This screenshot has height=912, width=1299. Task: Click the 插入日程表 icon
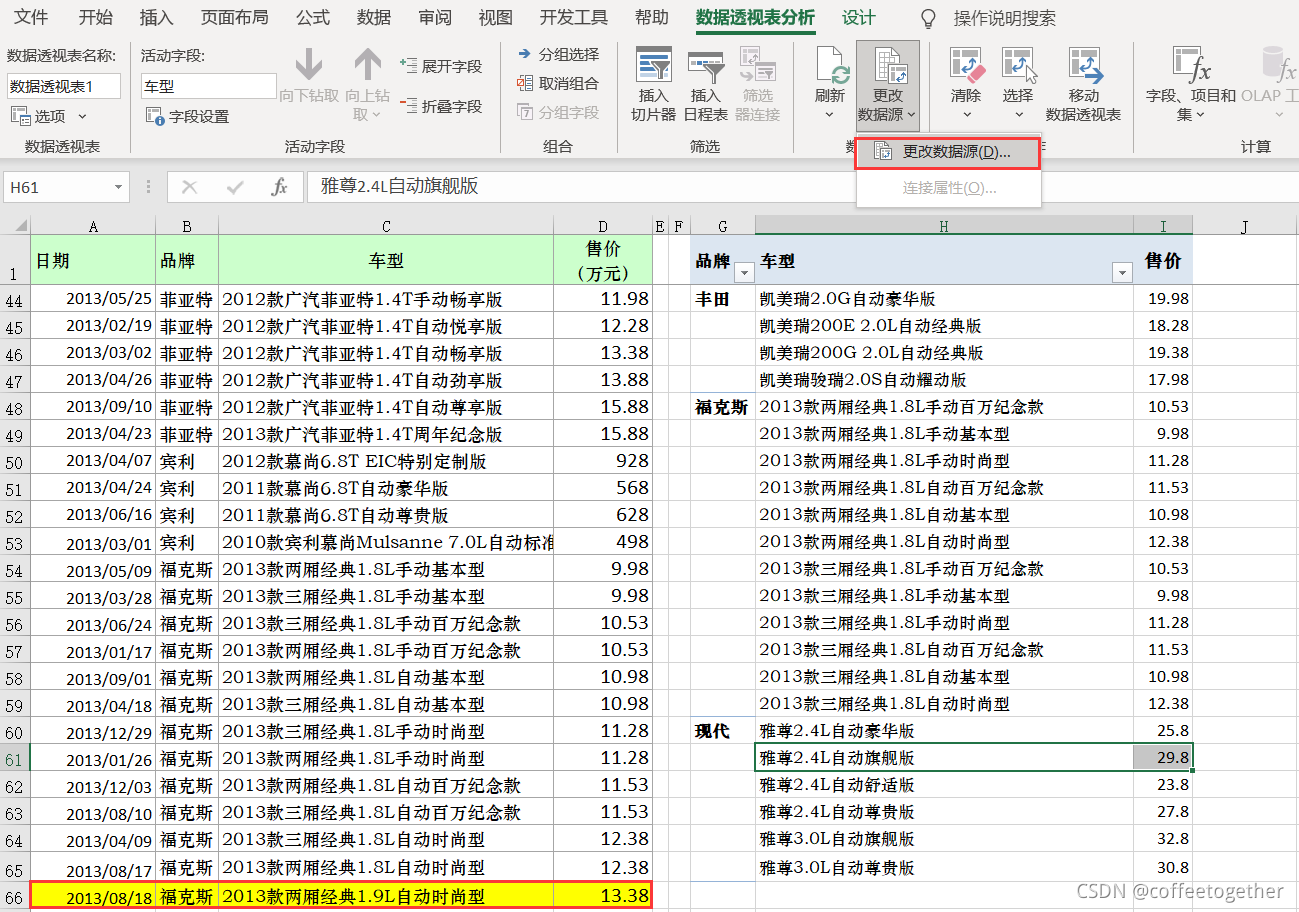tap(706, 66)
